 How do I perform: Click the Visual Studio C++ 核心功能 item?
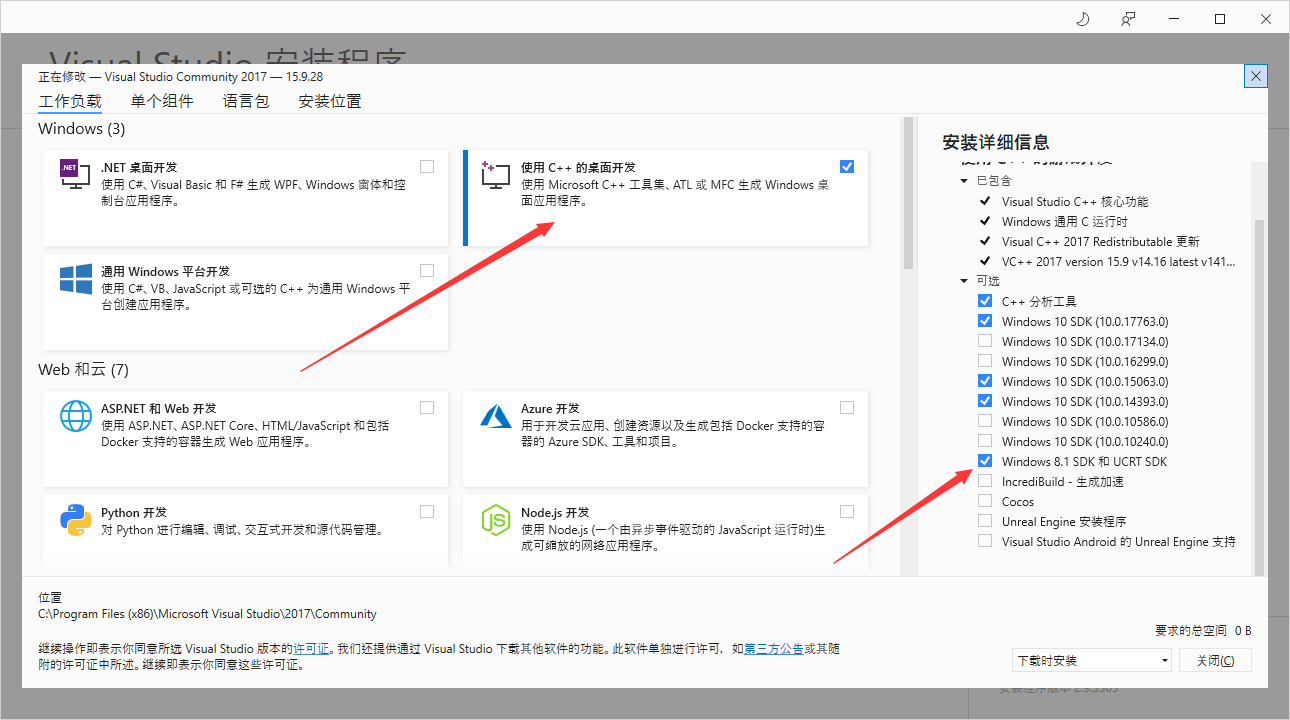point(1075,201)
